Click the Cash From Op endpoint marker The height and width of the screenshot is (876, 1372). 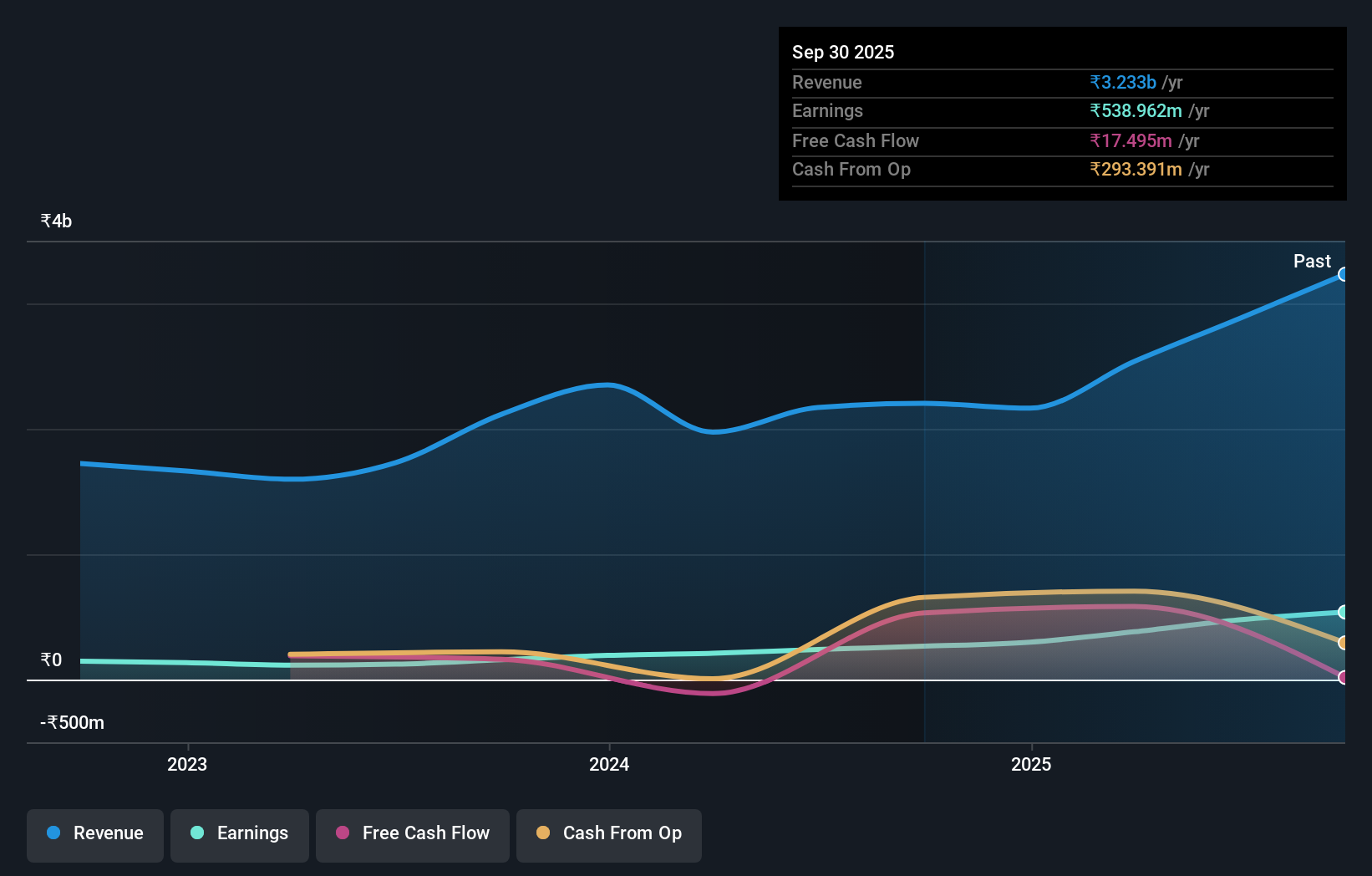pyautogui.click(x=1344, y=644)
